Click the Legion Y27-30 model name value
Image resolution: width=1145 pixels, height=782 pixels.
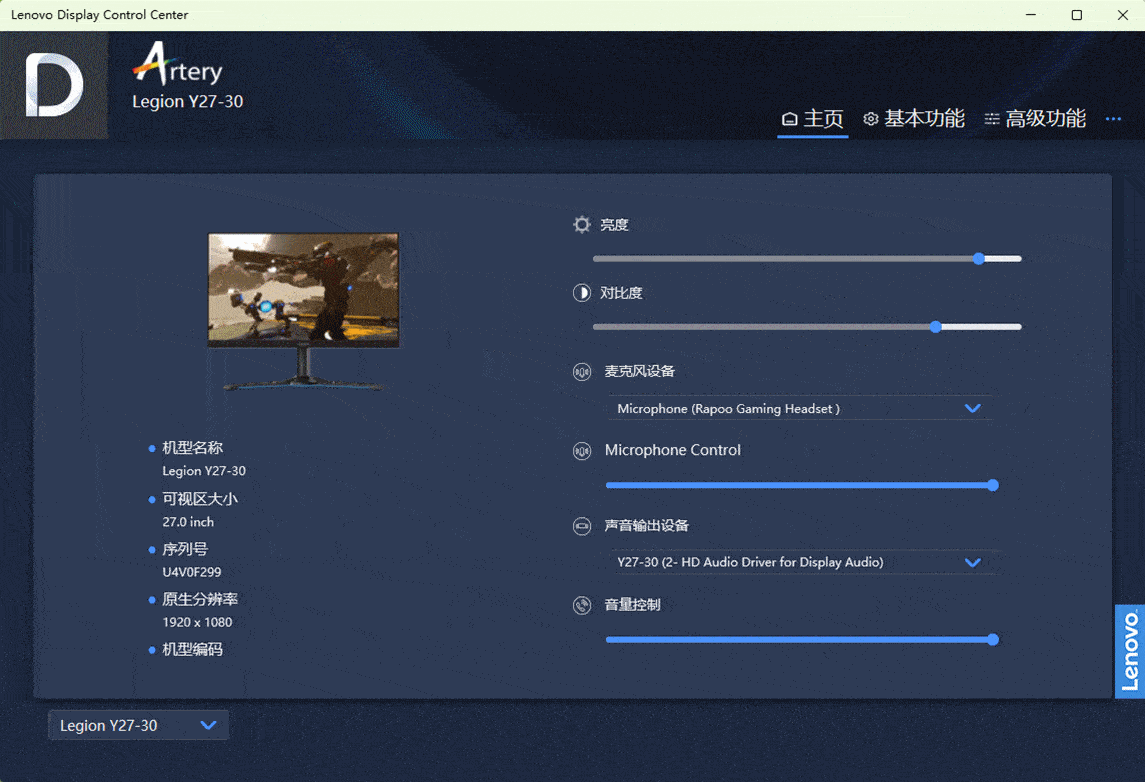point(204,471)
